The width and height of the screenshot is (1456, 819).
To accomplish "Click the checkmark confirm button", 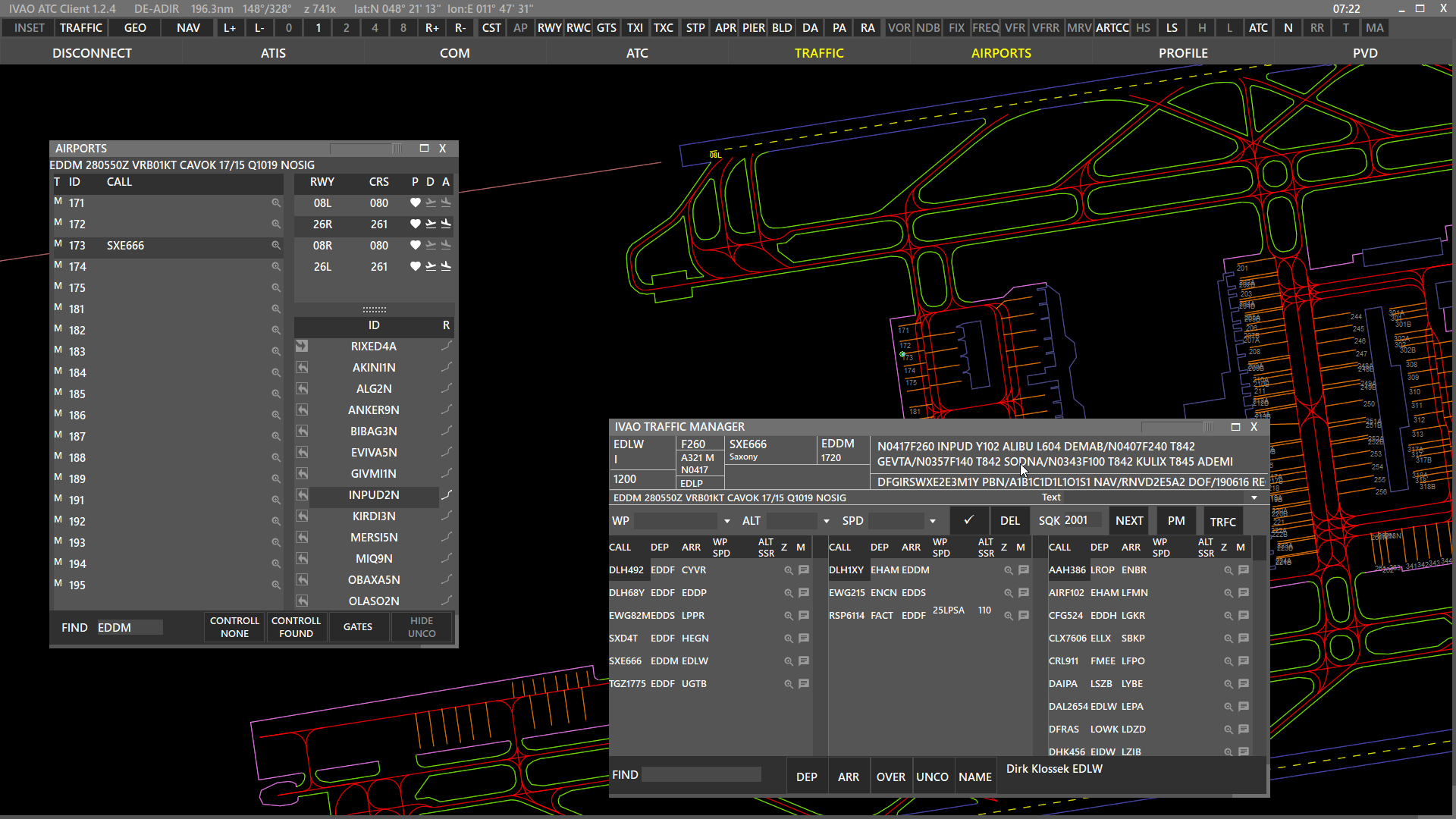I will coord(968,521).
